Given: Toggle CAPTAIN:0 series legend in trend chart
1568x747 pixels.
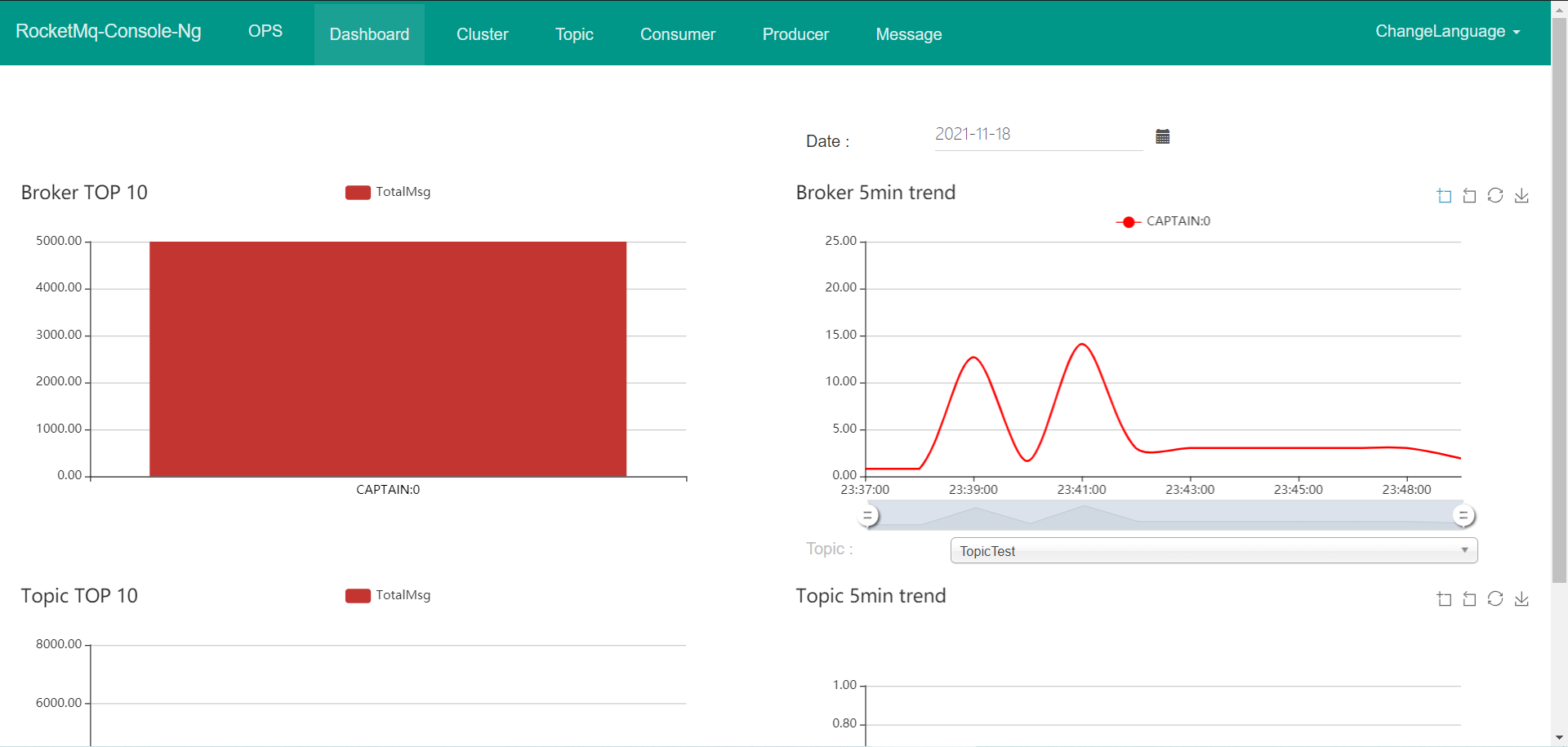Looking at the screenshot, I should tap(1163, 221).
